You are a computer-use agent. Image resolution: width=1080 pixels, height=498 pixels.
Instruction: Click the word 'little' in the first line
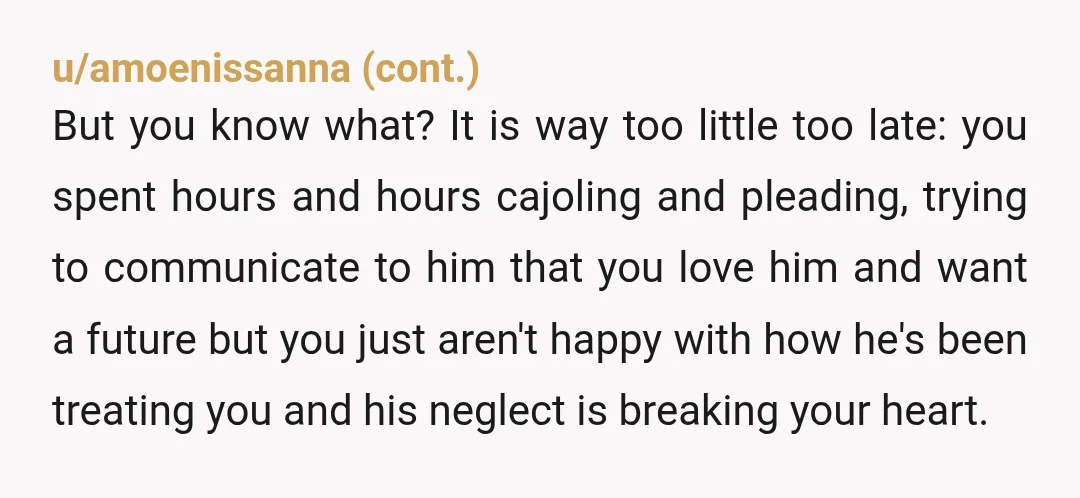click(738, 127)
